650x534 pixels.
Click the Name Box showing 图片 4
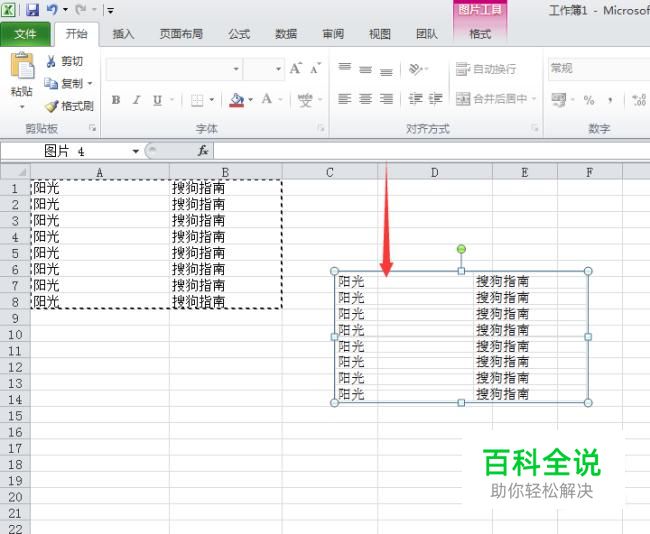click(x=66, y=151)
